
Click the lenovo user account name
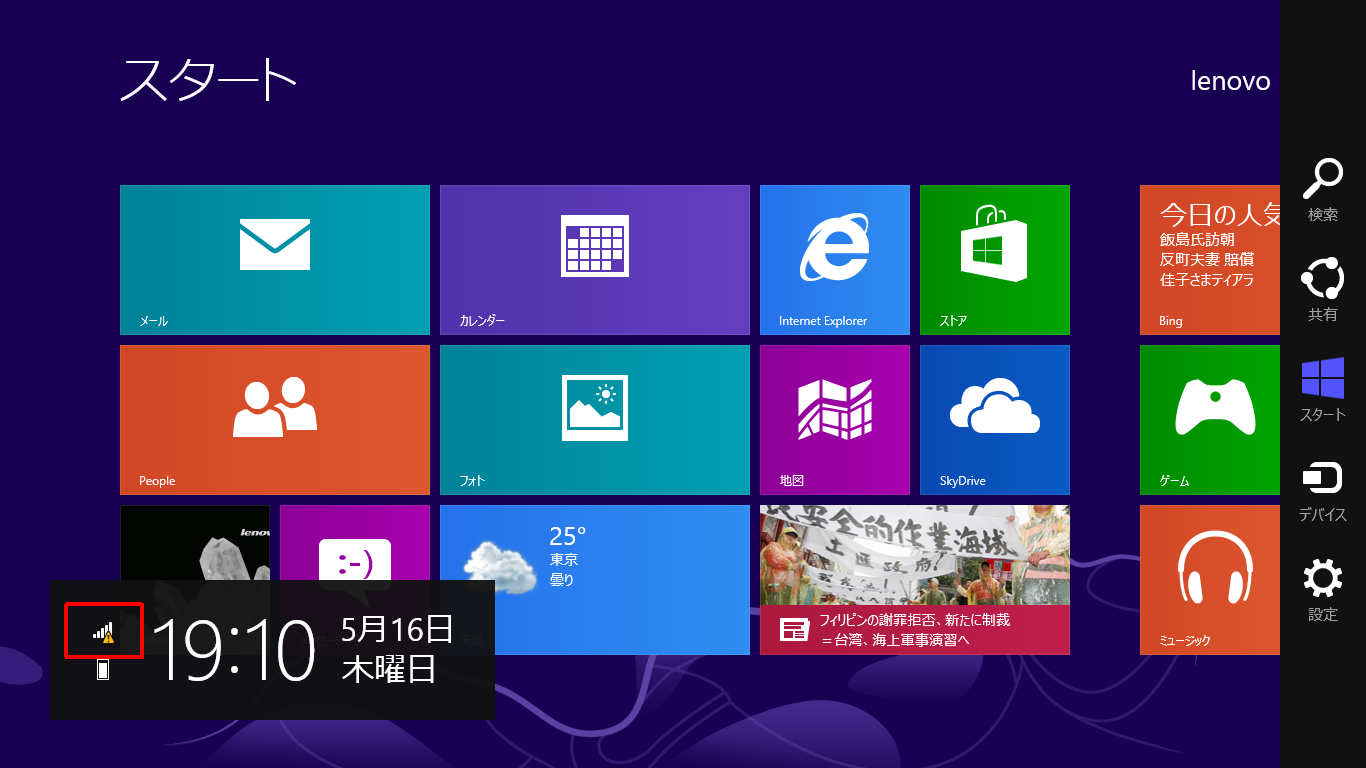(1230, 81)
